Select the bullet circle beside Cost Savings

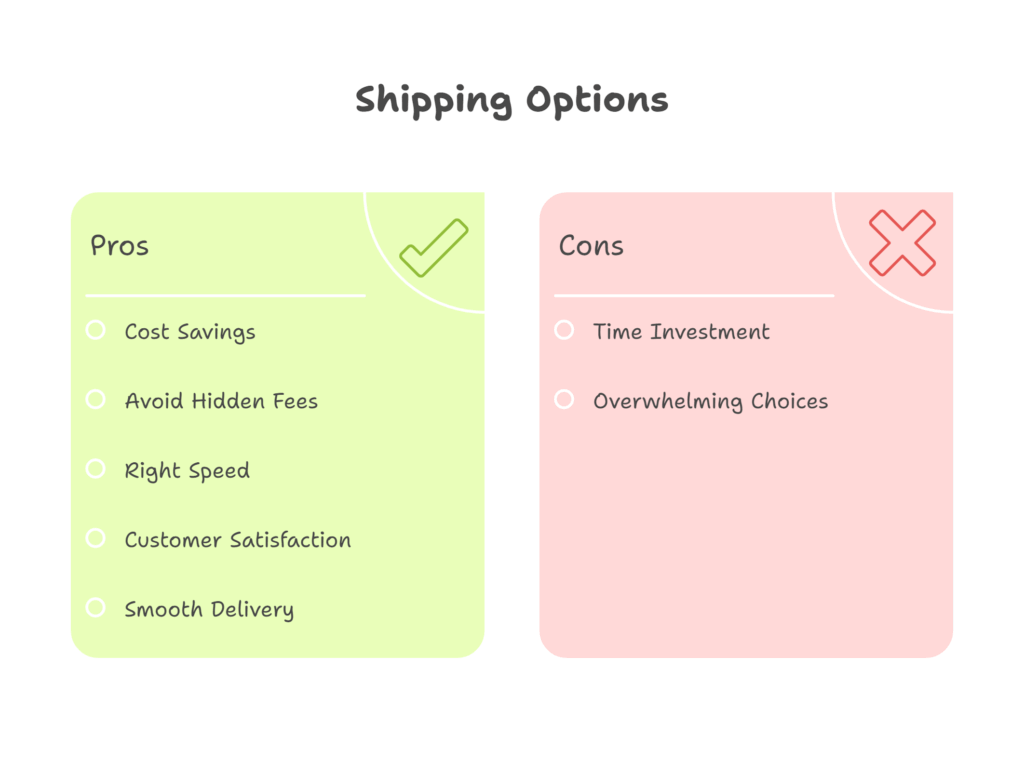pos(96,330)
